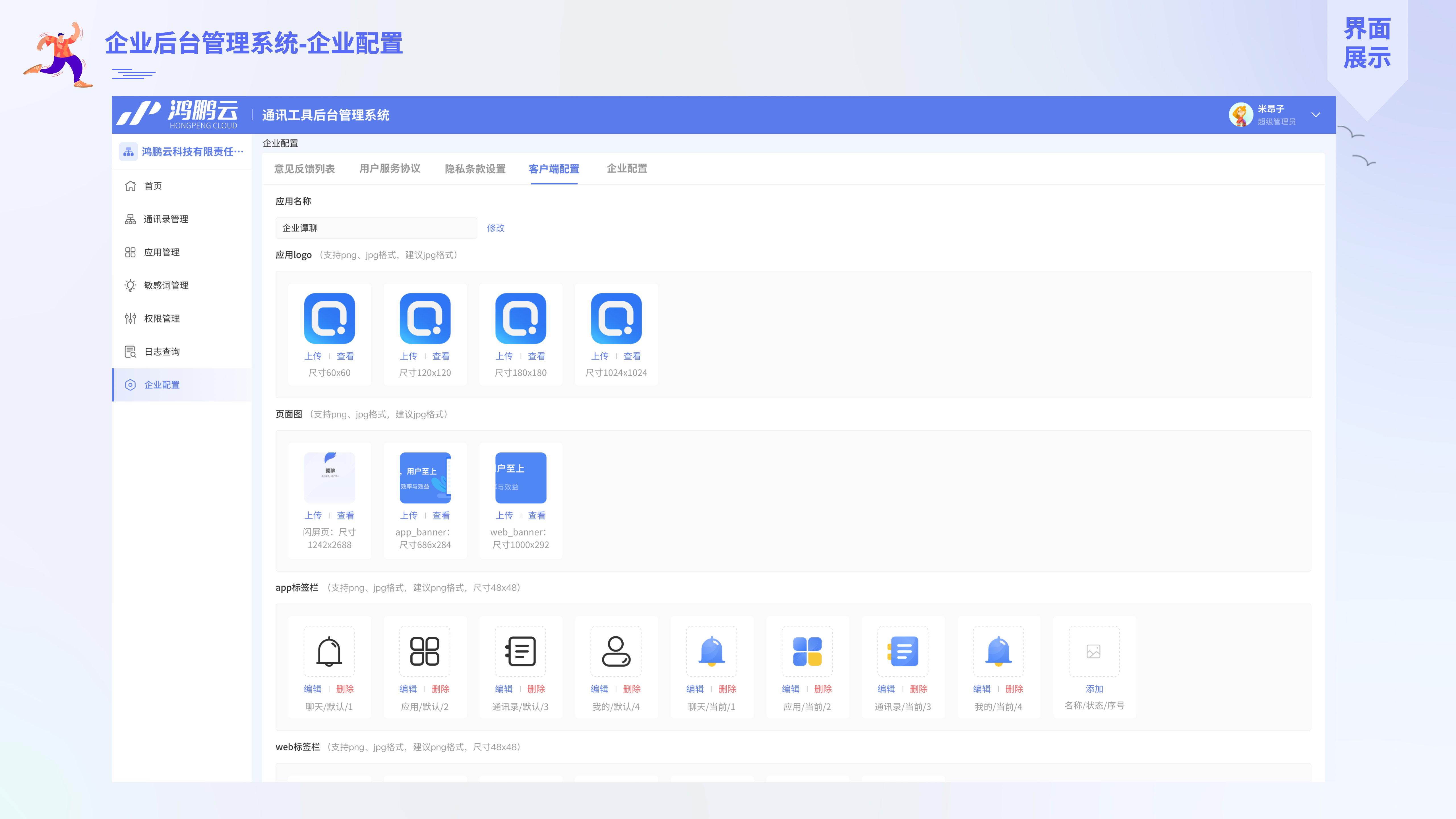Click the 通讯录/默认/3 notebook outline icon

[x=520, y=651]
